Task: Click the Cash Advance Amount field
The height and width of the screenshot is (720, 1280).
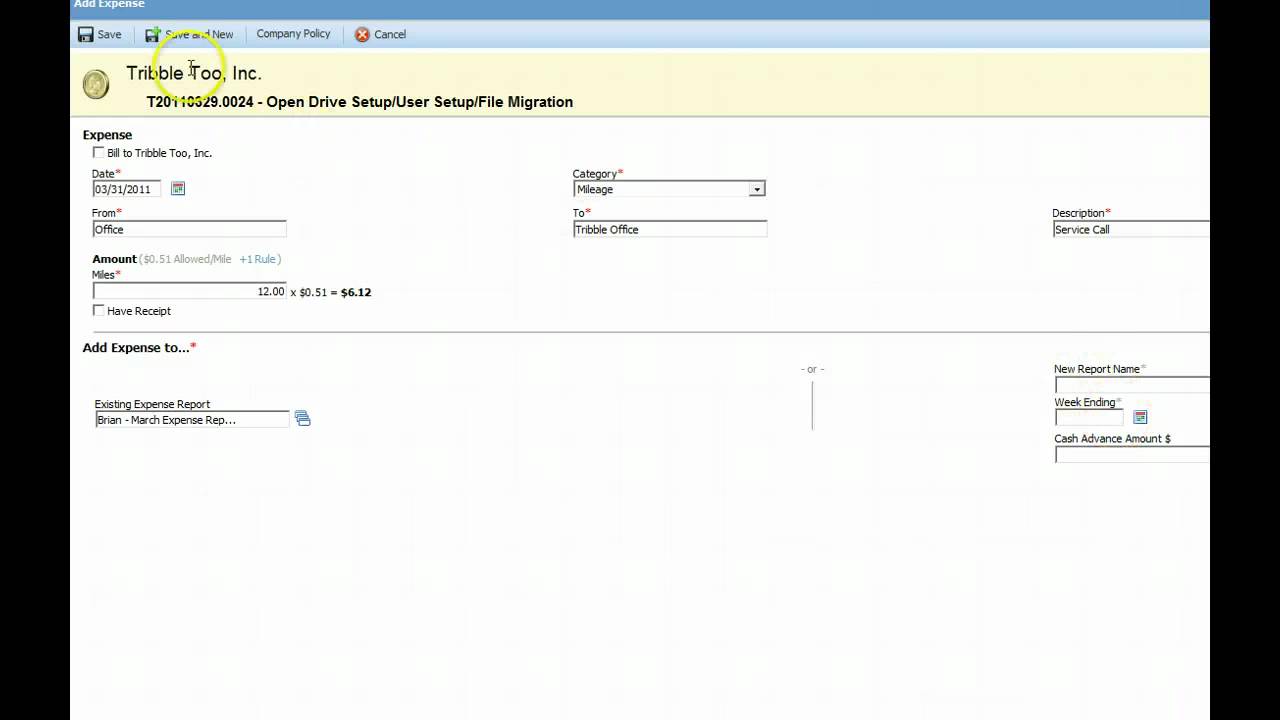Action: [1132, 454]
